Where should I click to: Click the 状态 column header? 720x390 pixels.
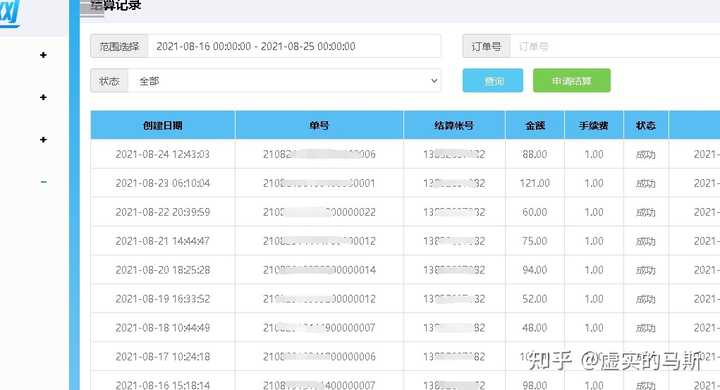click(x=646, y=125)
